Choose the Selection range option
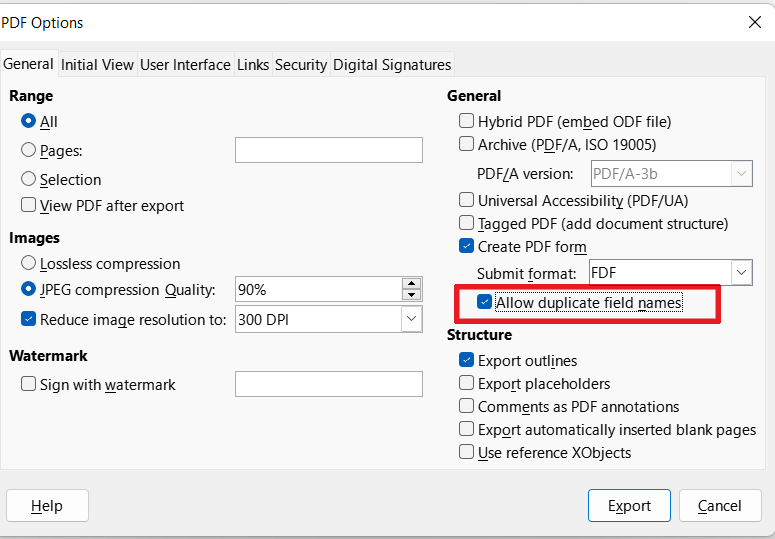Viewport: 775px width, 539px height. tap(29, 180)
